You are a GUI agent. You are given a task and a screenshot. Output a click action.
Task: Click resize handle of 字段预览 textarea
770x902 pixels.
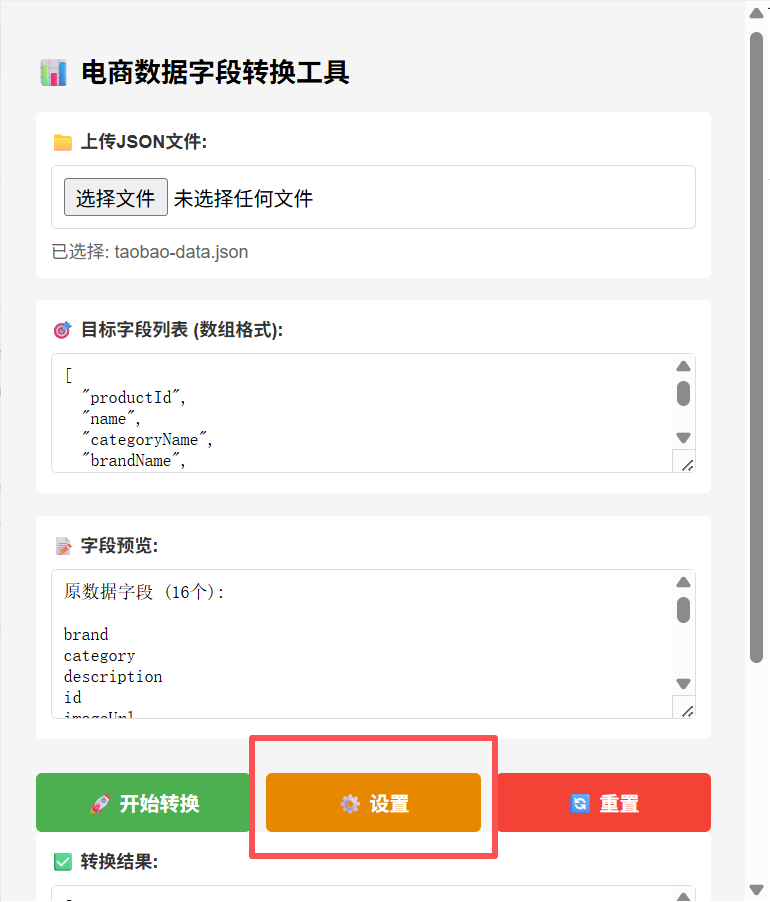[687, 711]
